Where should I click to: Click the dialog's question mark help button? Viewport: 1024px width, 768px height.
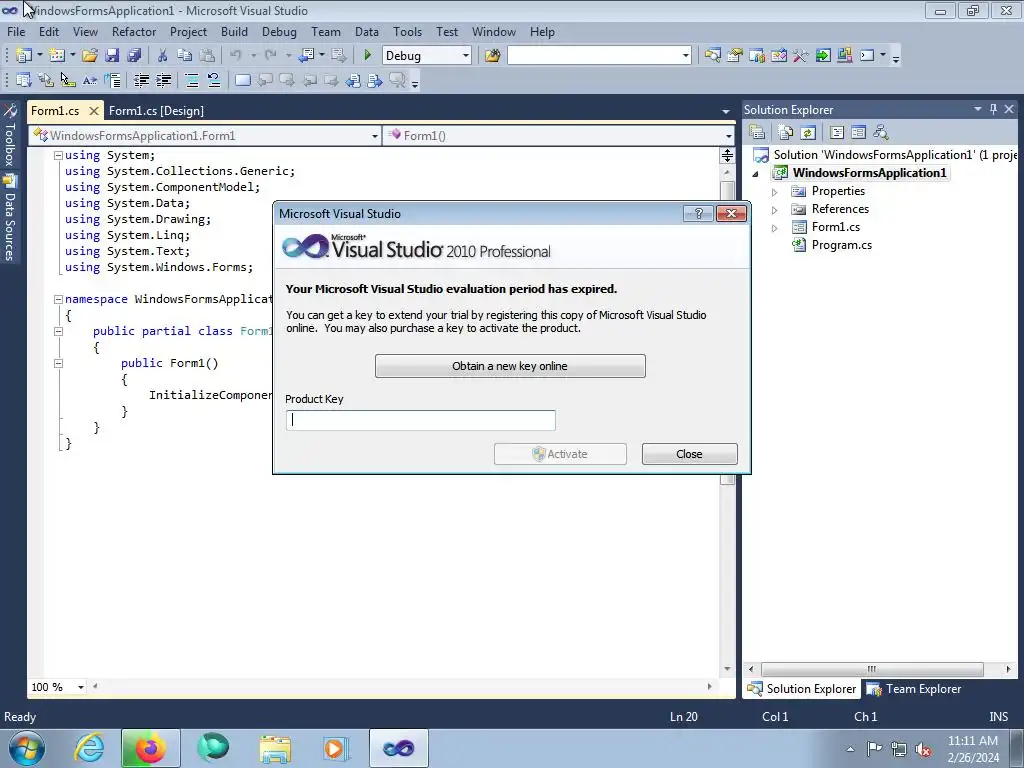coord(698,214)
